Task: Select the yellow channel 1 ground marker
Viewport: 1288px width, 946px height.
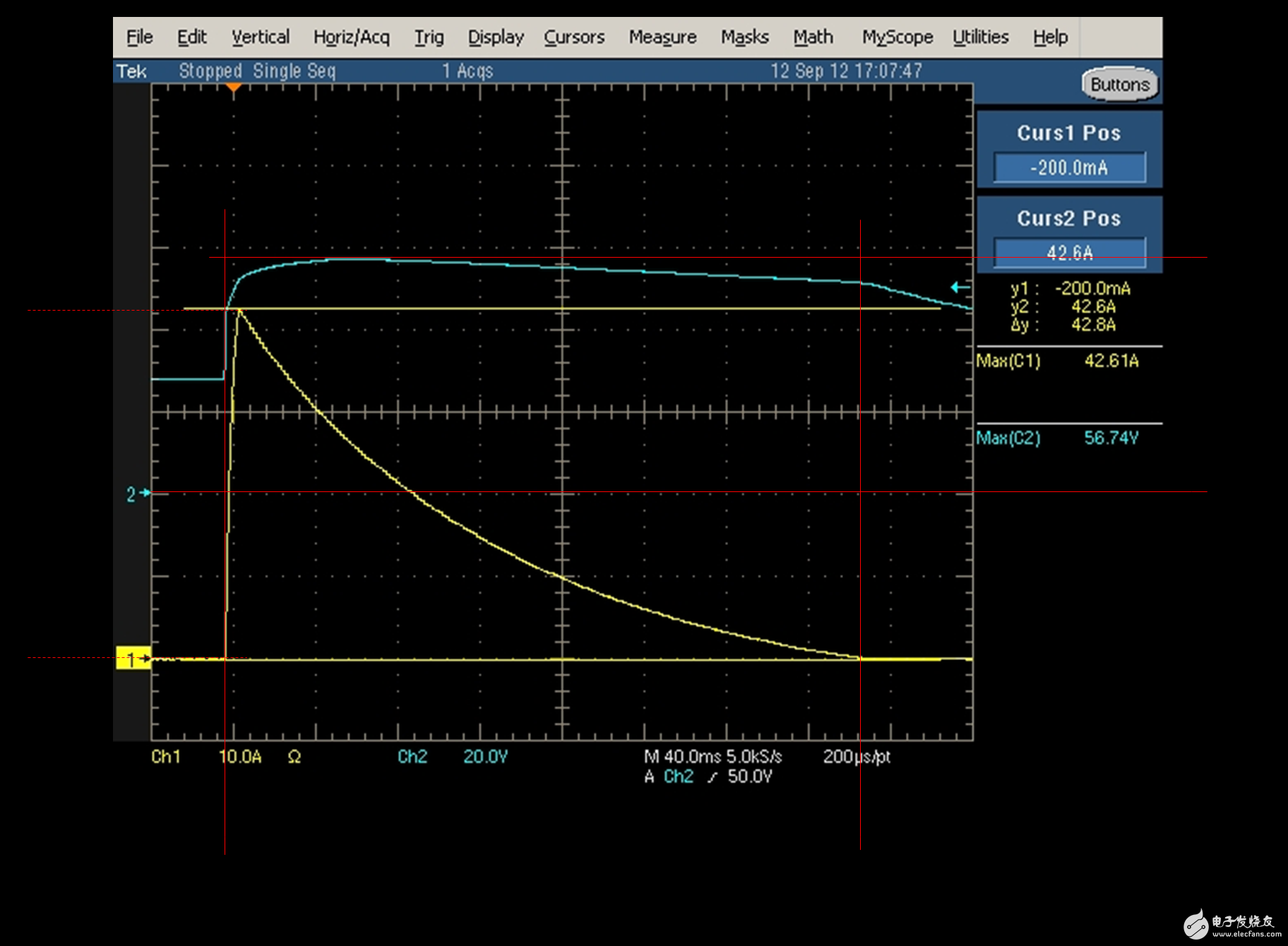Action: [x=133, y=659]
